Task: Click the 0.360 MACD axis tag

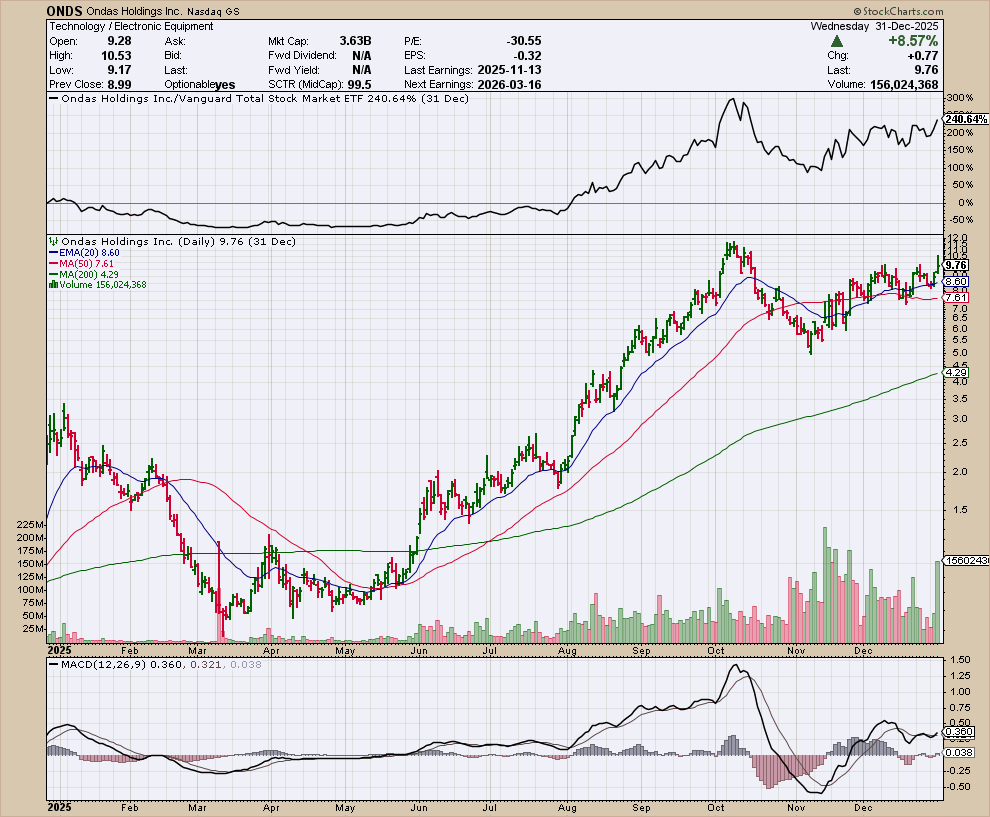Action: [x=960, y=732]
